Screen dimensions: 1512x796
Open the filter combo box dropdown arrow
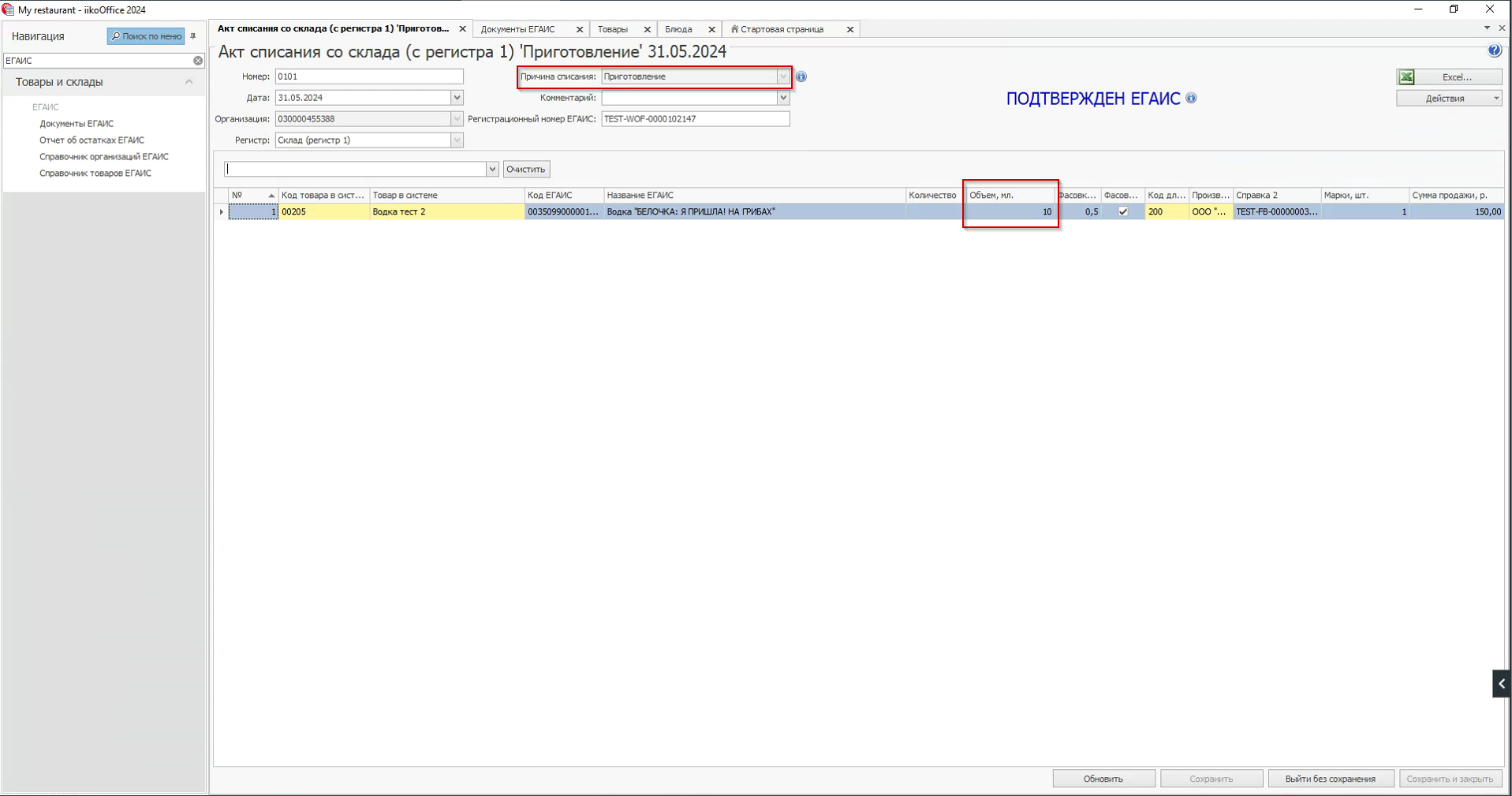492,169
